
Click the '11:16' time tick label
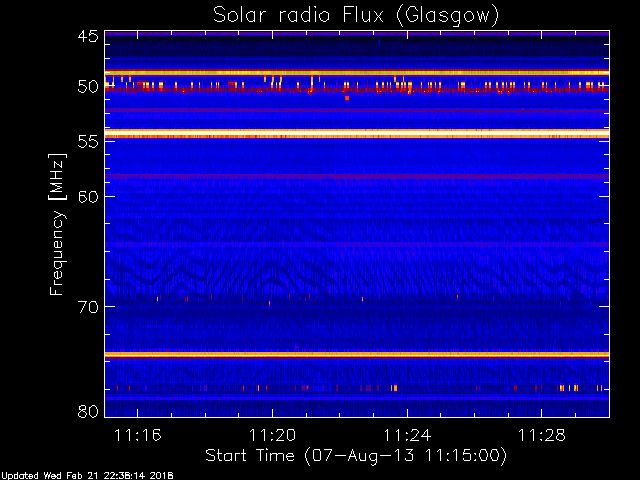(138, 436)
